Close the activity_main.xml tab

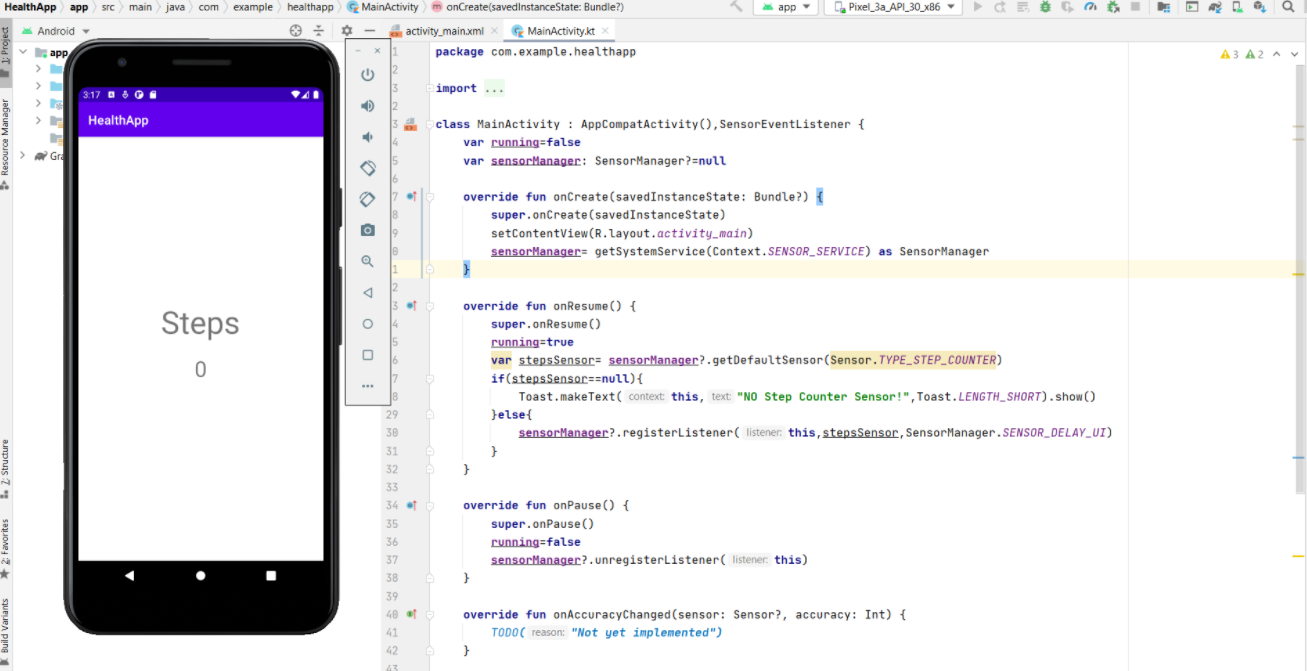coord(494,31)
